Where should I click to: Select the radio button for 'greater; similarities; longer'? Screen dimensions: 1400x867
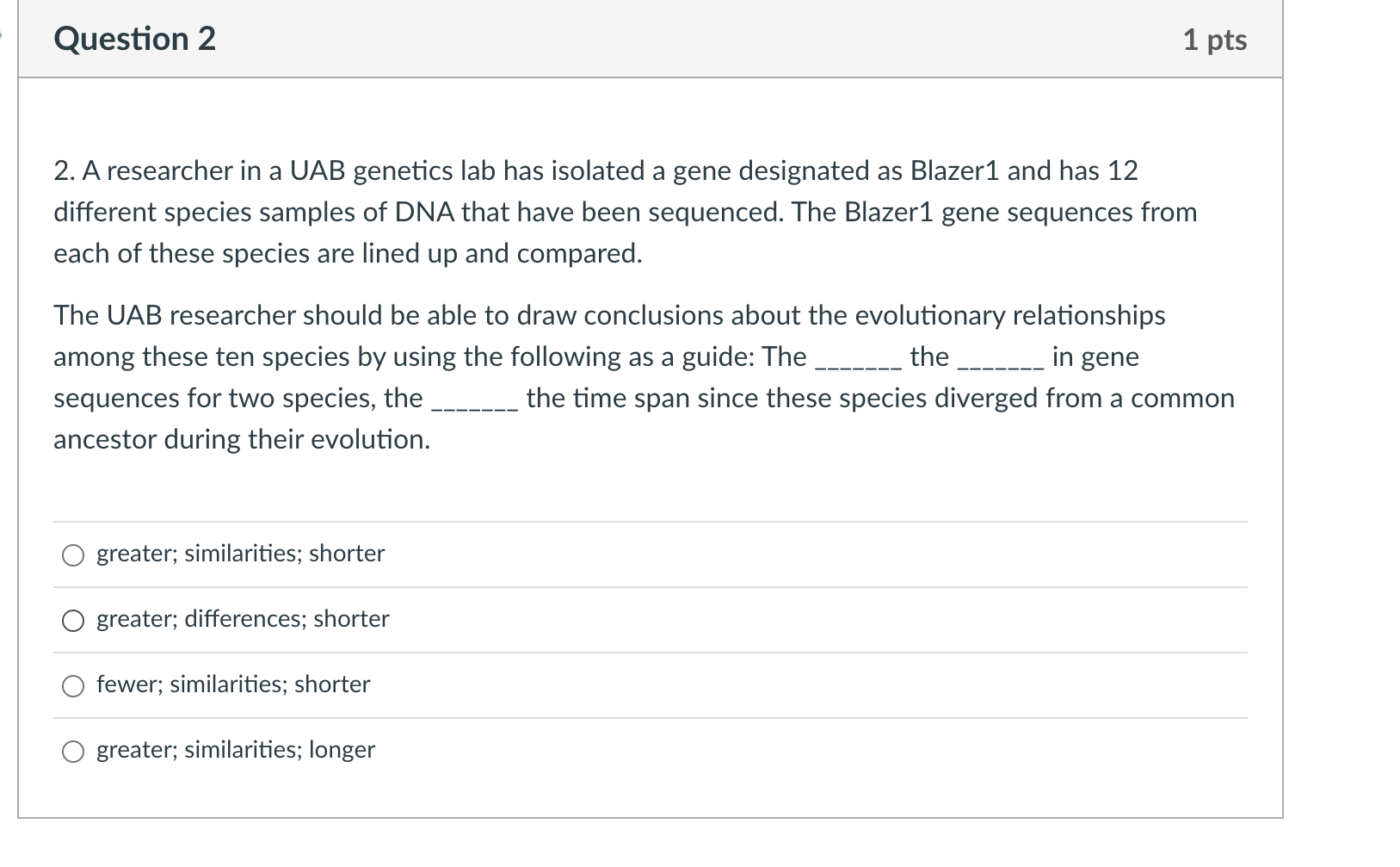[x=74, y=752]
